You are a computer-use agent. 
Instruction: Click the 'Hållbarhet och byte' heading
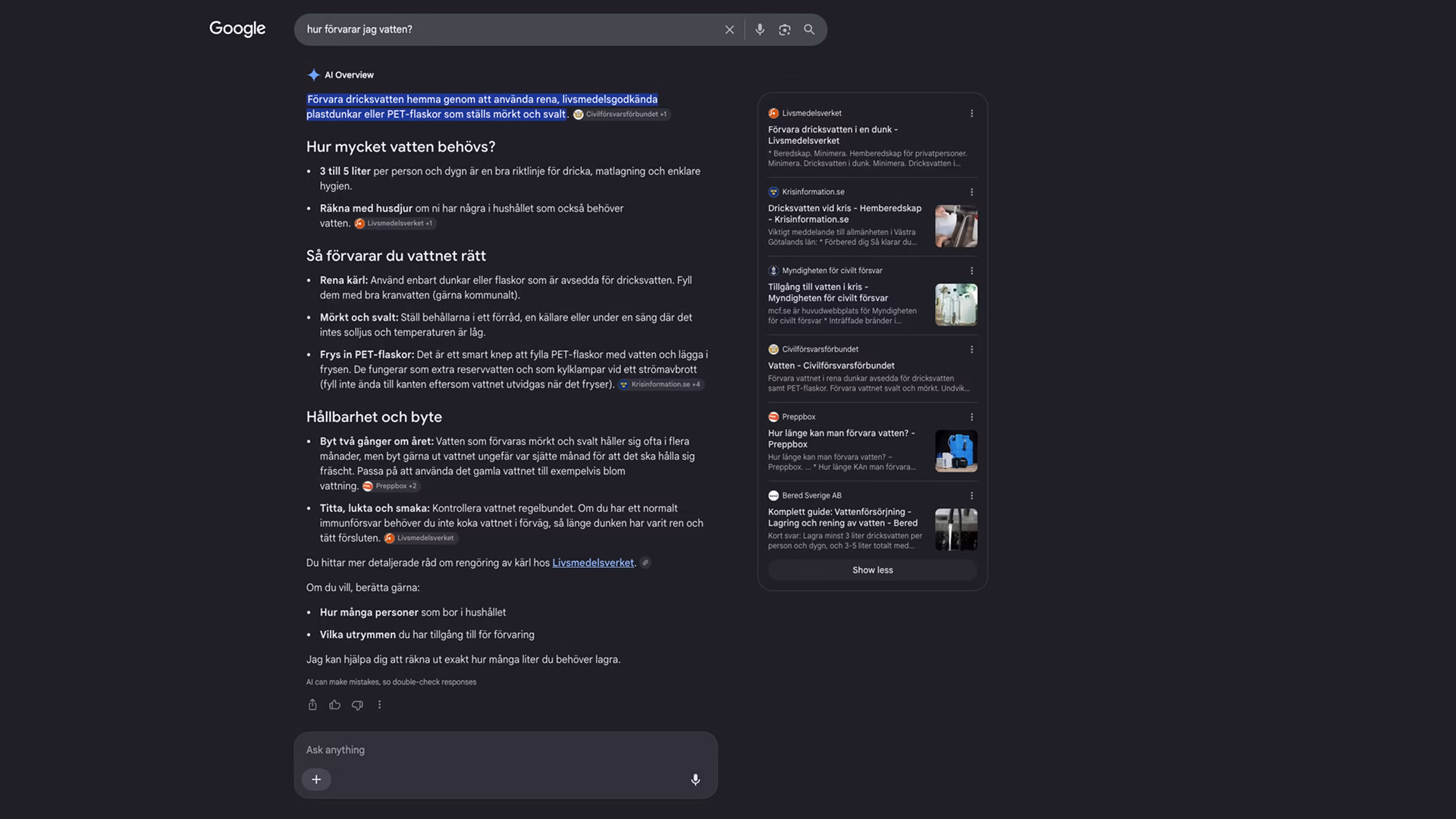click(x=374, y=417)
